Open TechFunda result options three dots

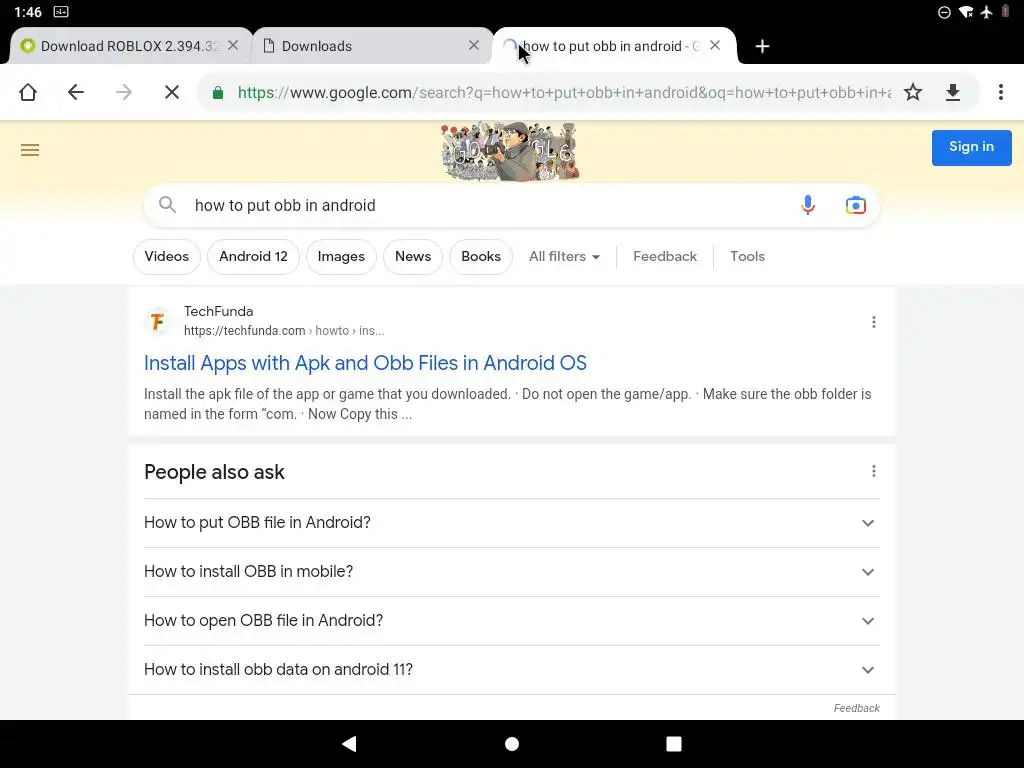pos(874,322)
